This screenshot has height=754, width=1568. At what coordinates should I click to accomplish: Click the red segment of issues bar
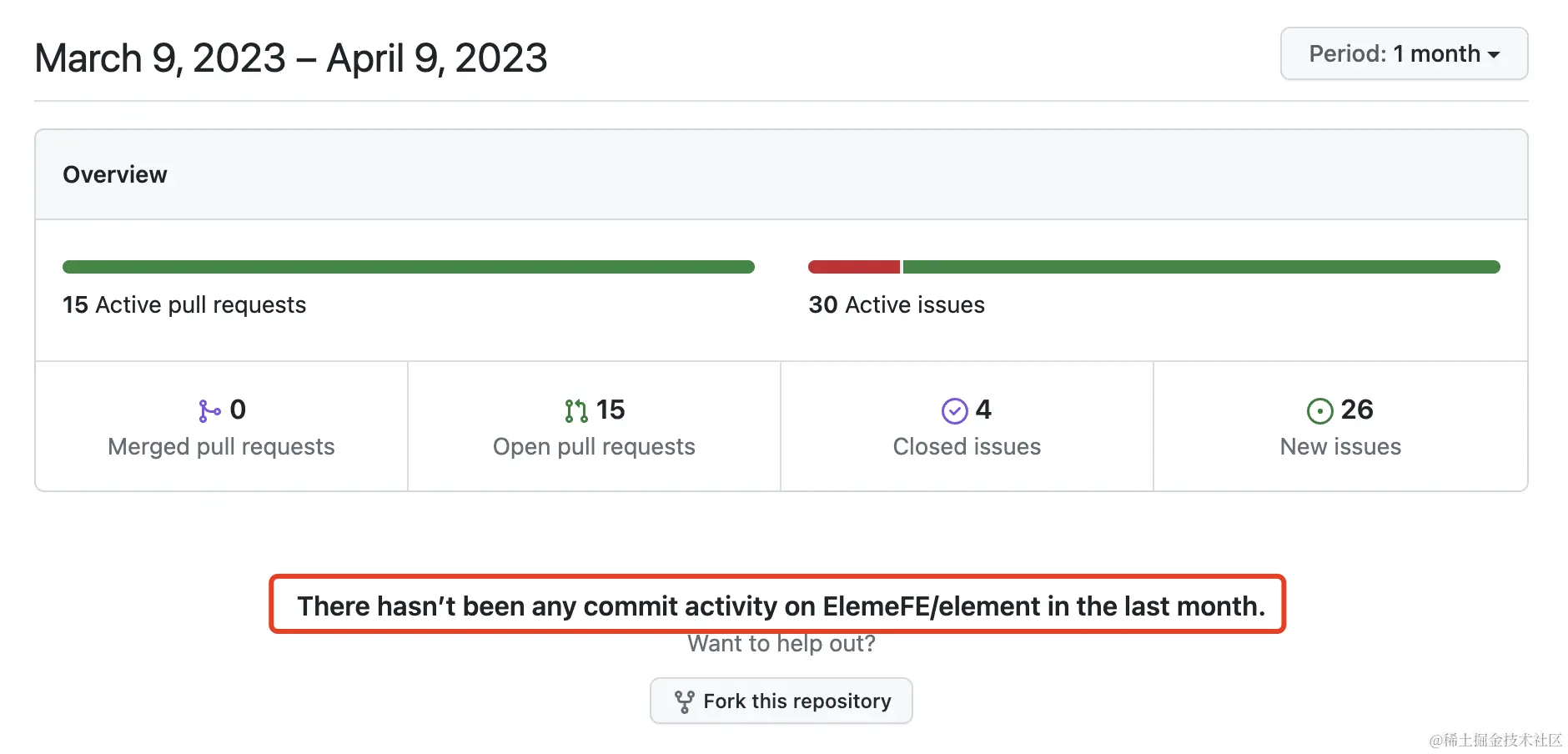click(853, 267)
